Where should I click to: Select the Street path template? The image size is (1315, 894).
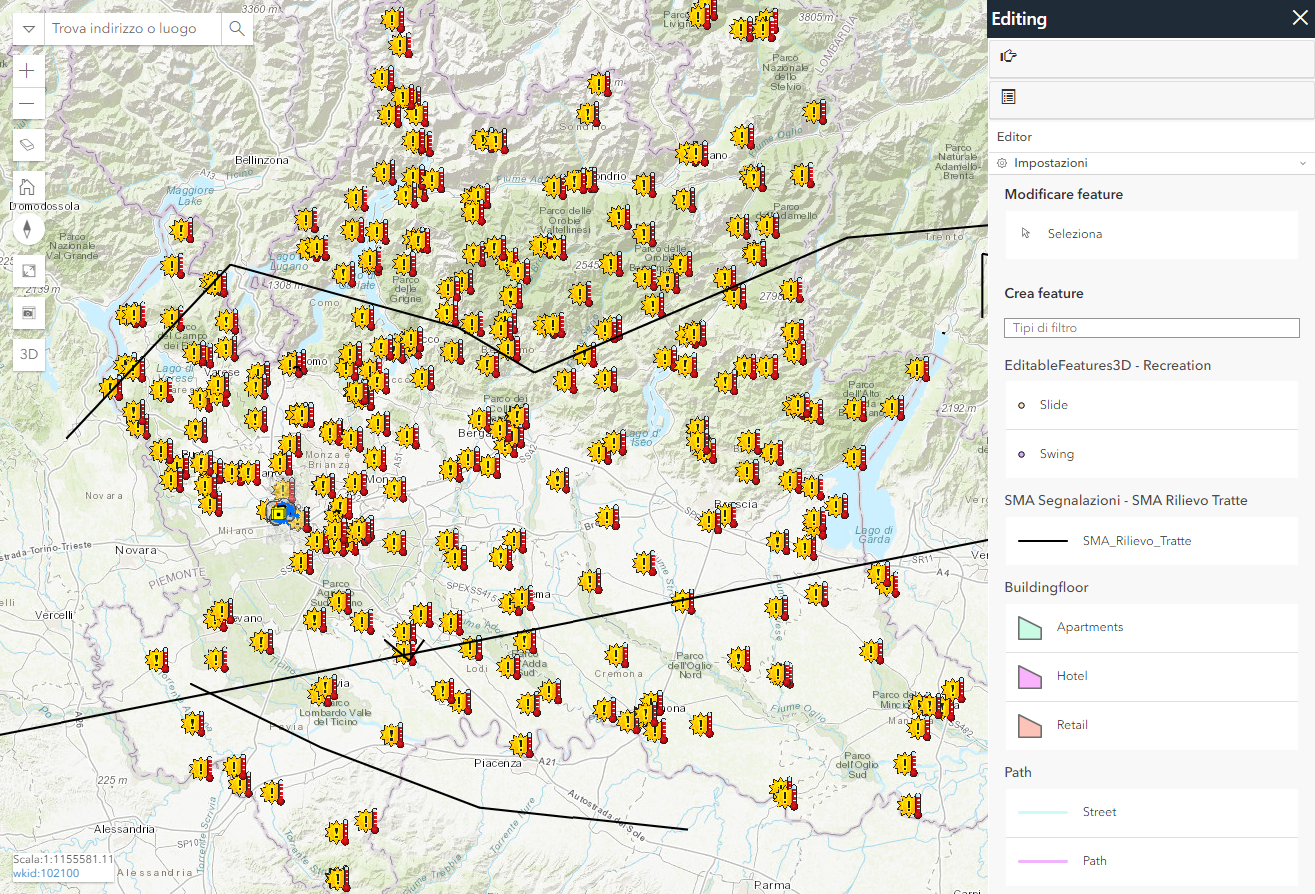[x=1151, y=812]
